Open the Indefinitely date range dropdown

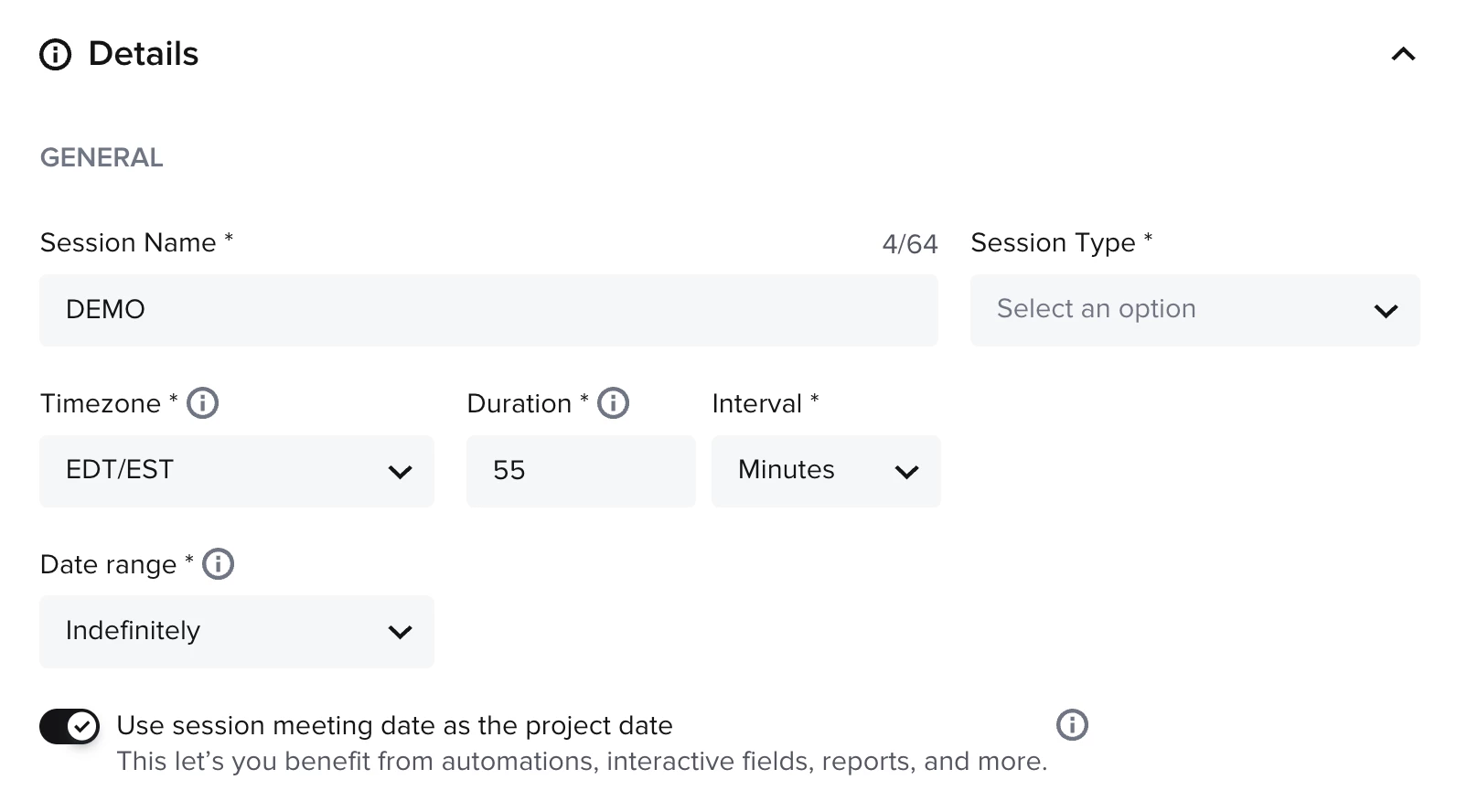236,632
